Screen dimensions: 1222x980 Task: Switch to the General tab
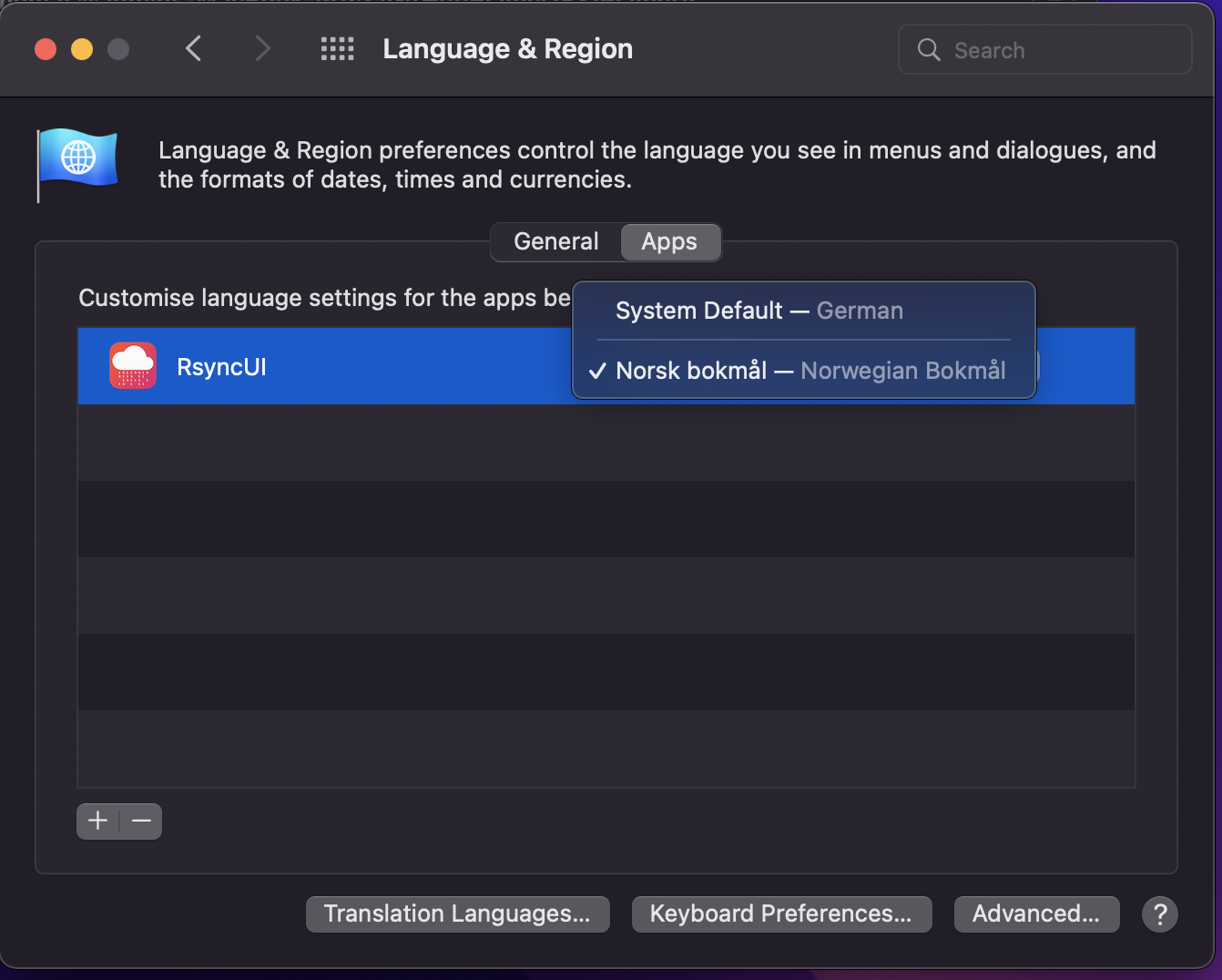pyautogui.click(x=556, y=242)
